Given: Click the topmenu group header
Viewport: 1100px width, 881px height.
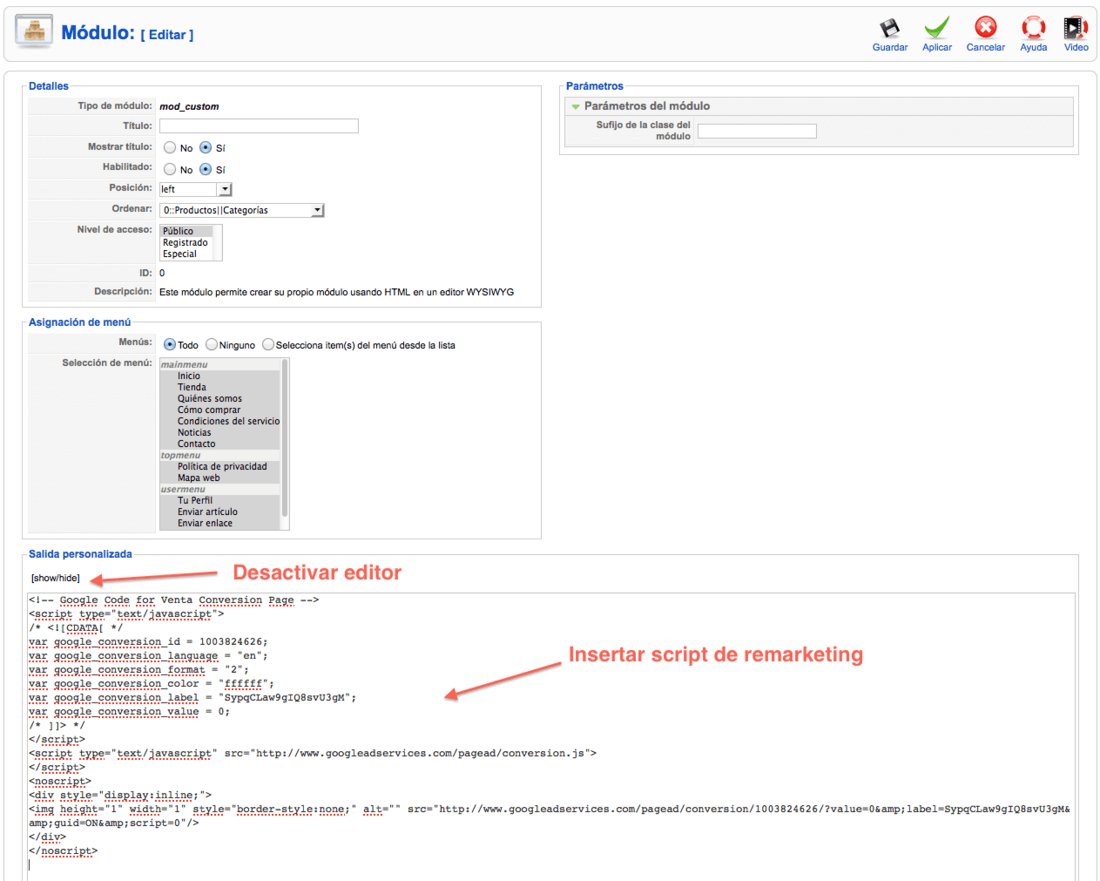Looking at the screenshot, I should (180, 455).
